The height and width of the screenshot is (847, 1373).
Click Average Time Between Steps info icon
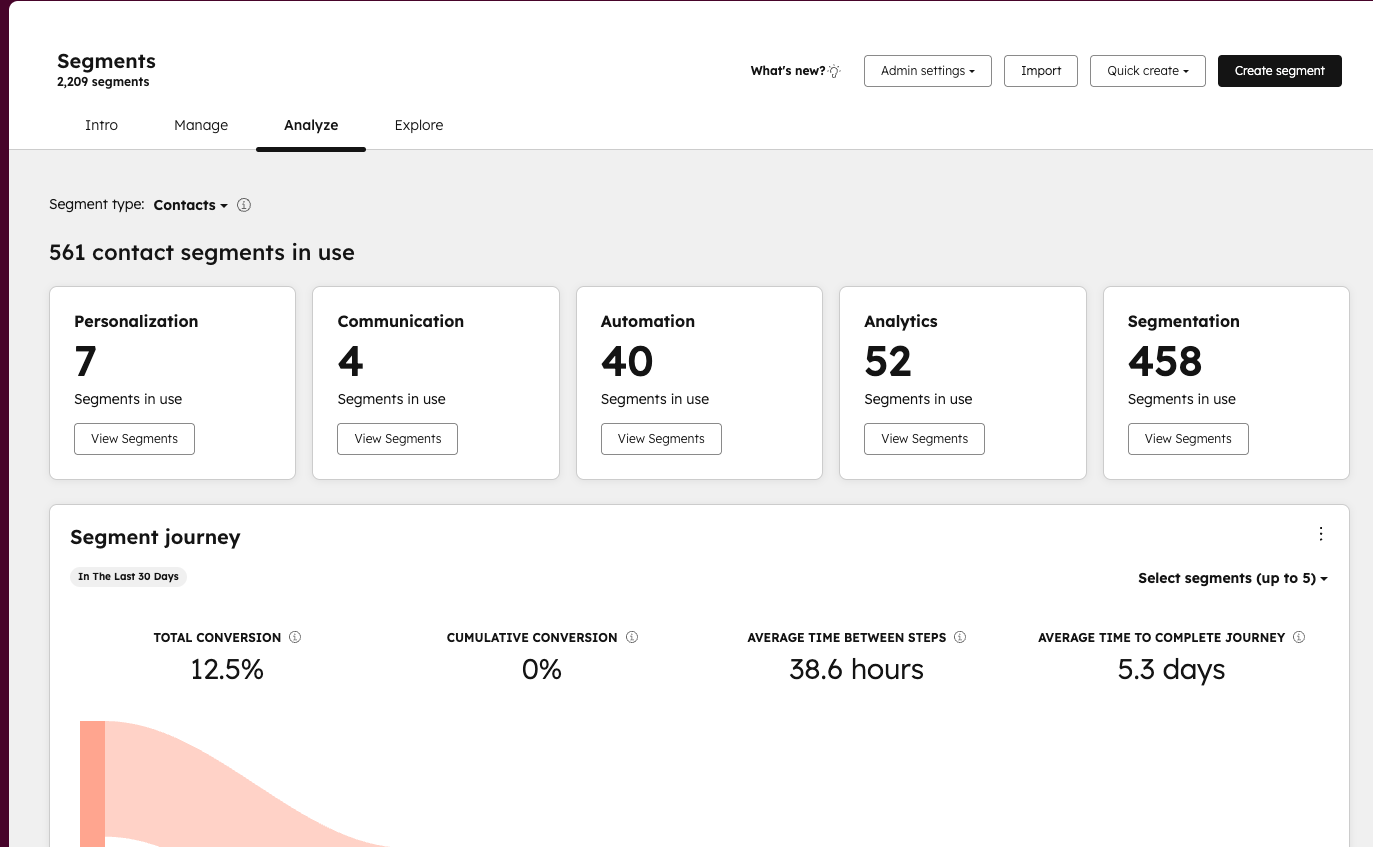click(x=960, y=637)
